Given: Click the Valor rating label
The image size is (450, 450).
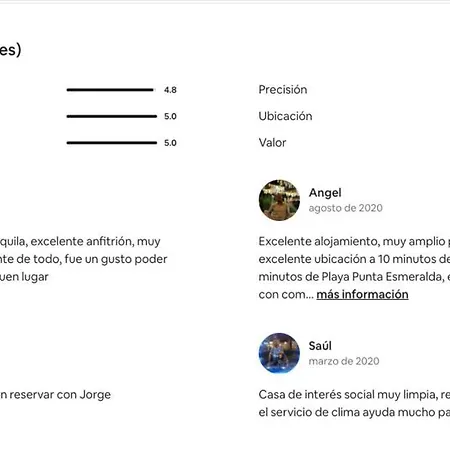Looking at the screenshot, I should pyautogui.click(x=272, y=143).
